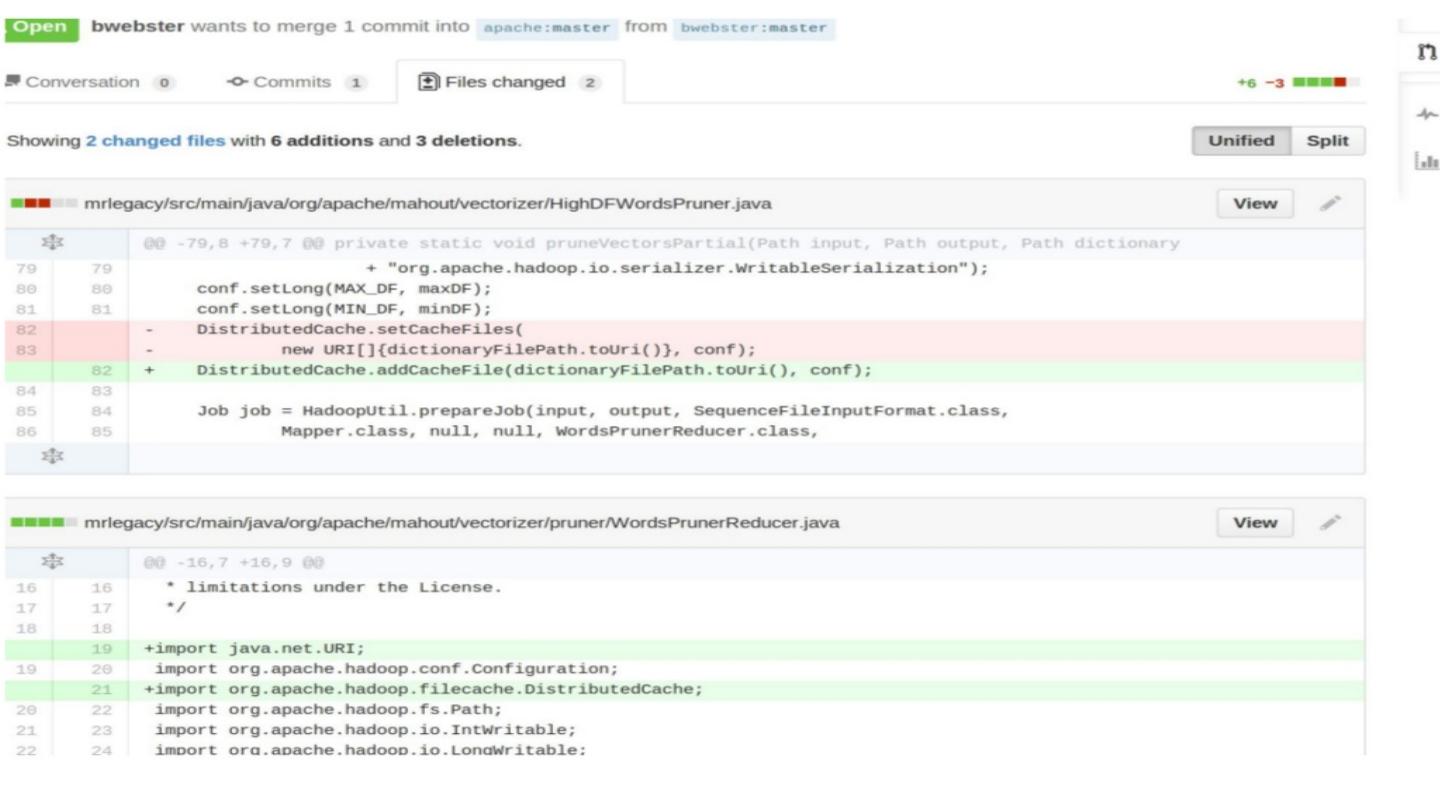The height and width of the screenshot is (810, 1440).
Task: Click the +6 −3 diffstat color bar
Action: [1319, 82]
